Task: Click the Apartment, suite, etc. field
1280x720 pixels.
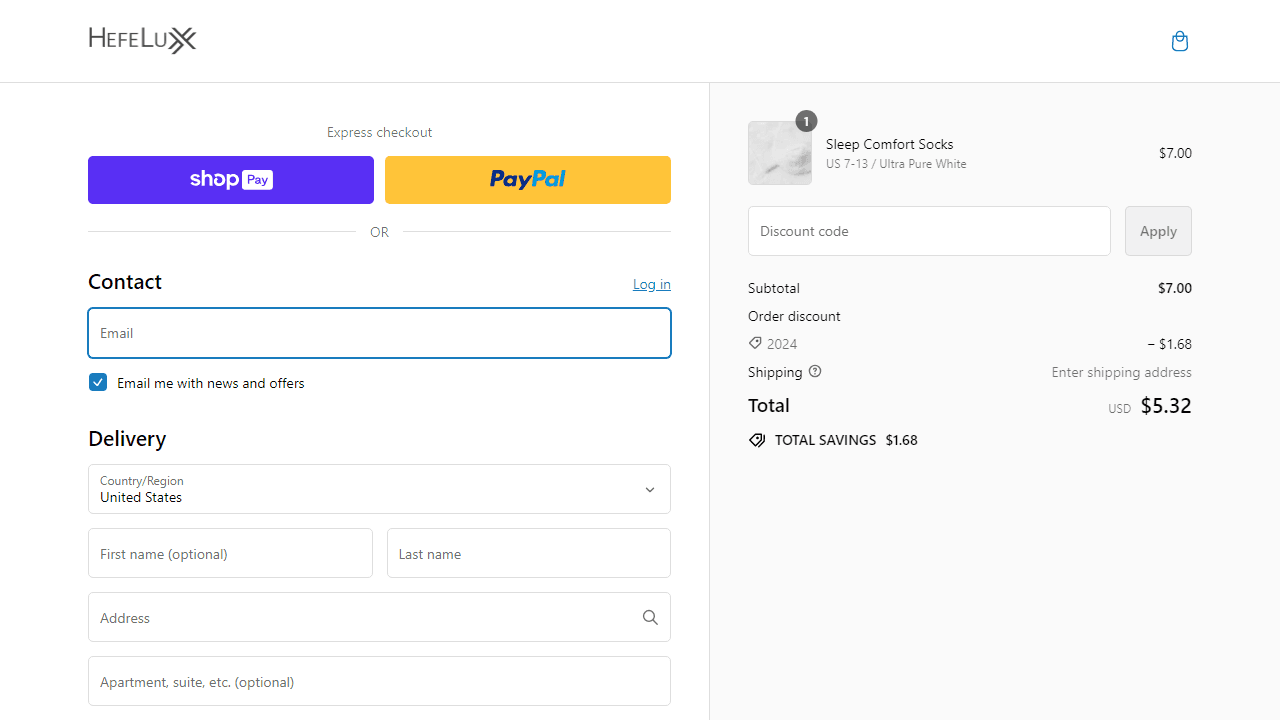Action: click(379, 681)
